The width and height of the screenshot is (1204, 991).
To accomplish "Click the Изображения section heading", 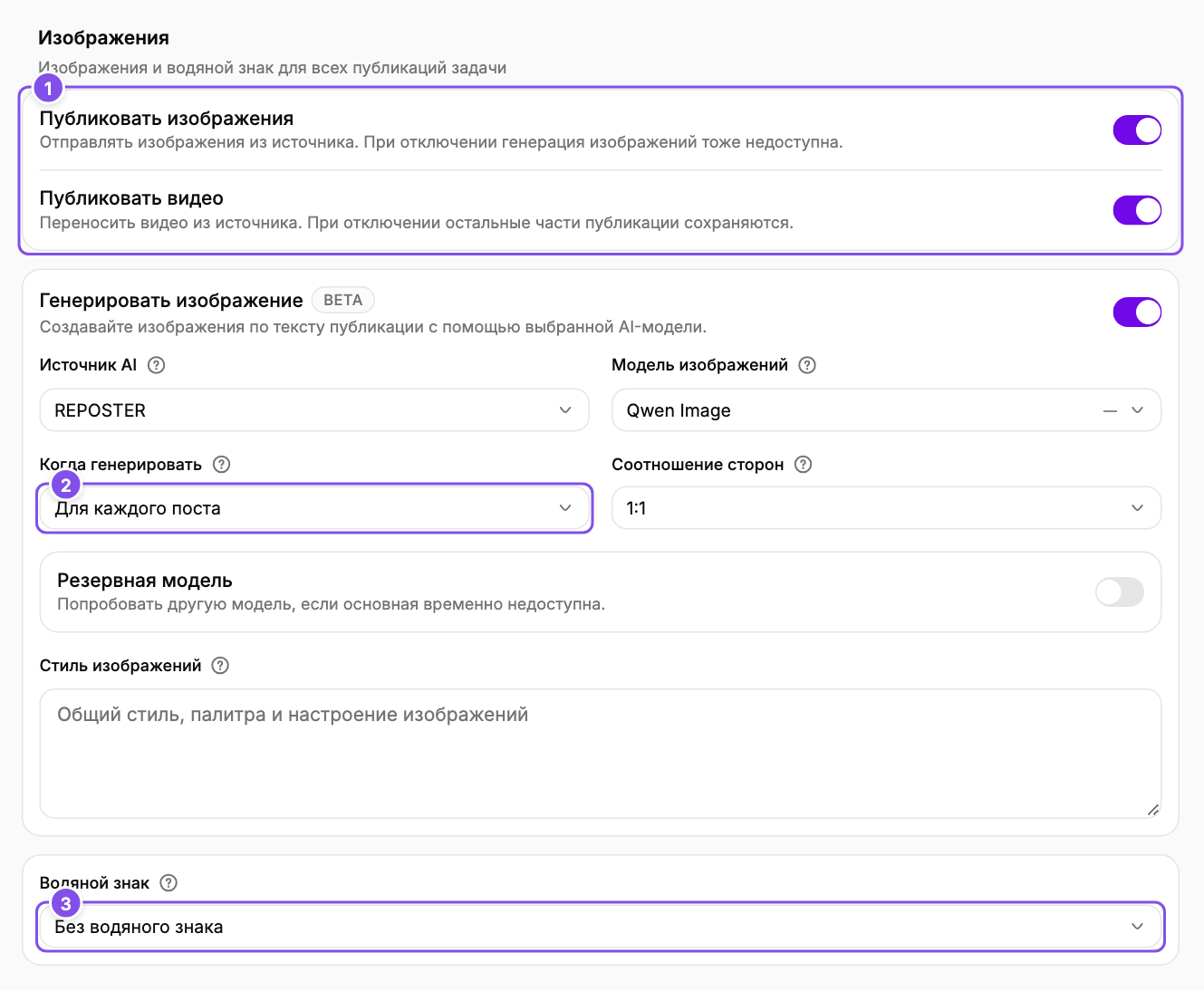I will pos(103,38).
